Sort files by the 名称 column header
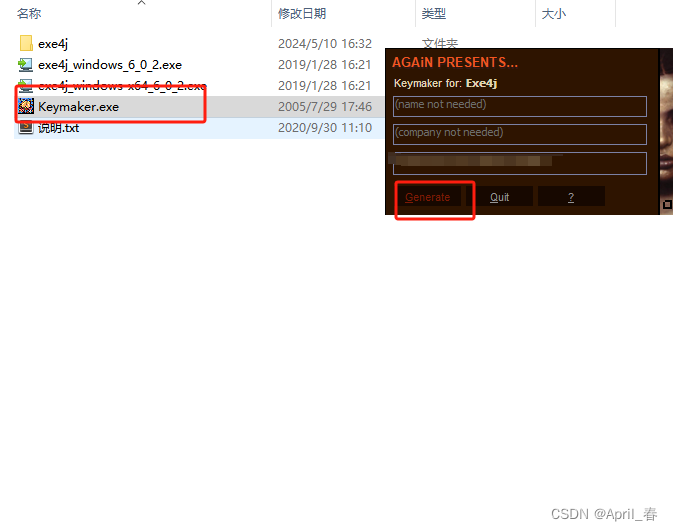 pos(29,14)
